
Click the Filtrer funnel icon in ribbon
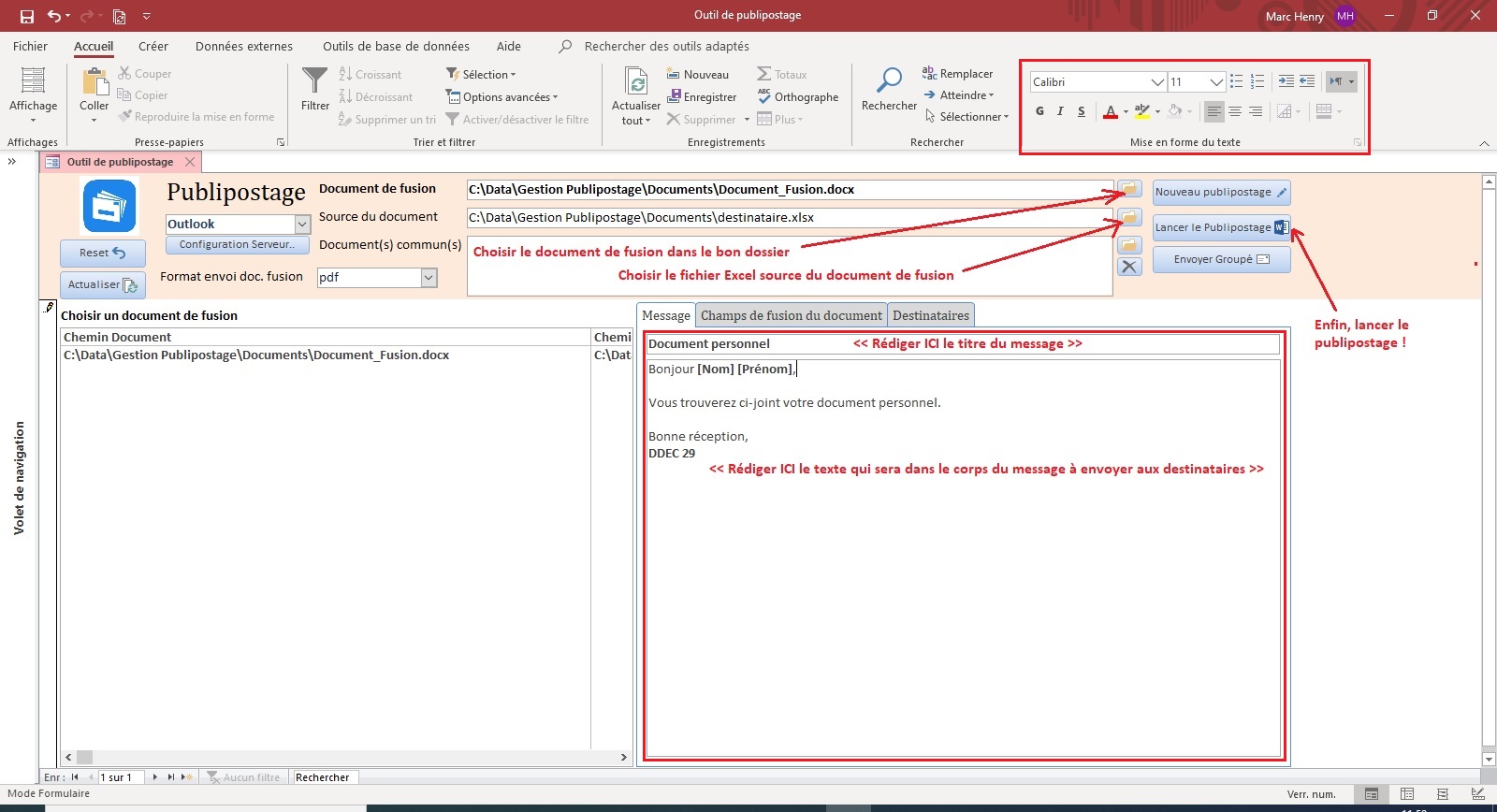315,81
